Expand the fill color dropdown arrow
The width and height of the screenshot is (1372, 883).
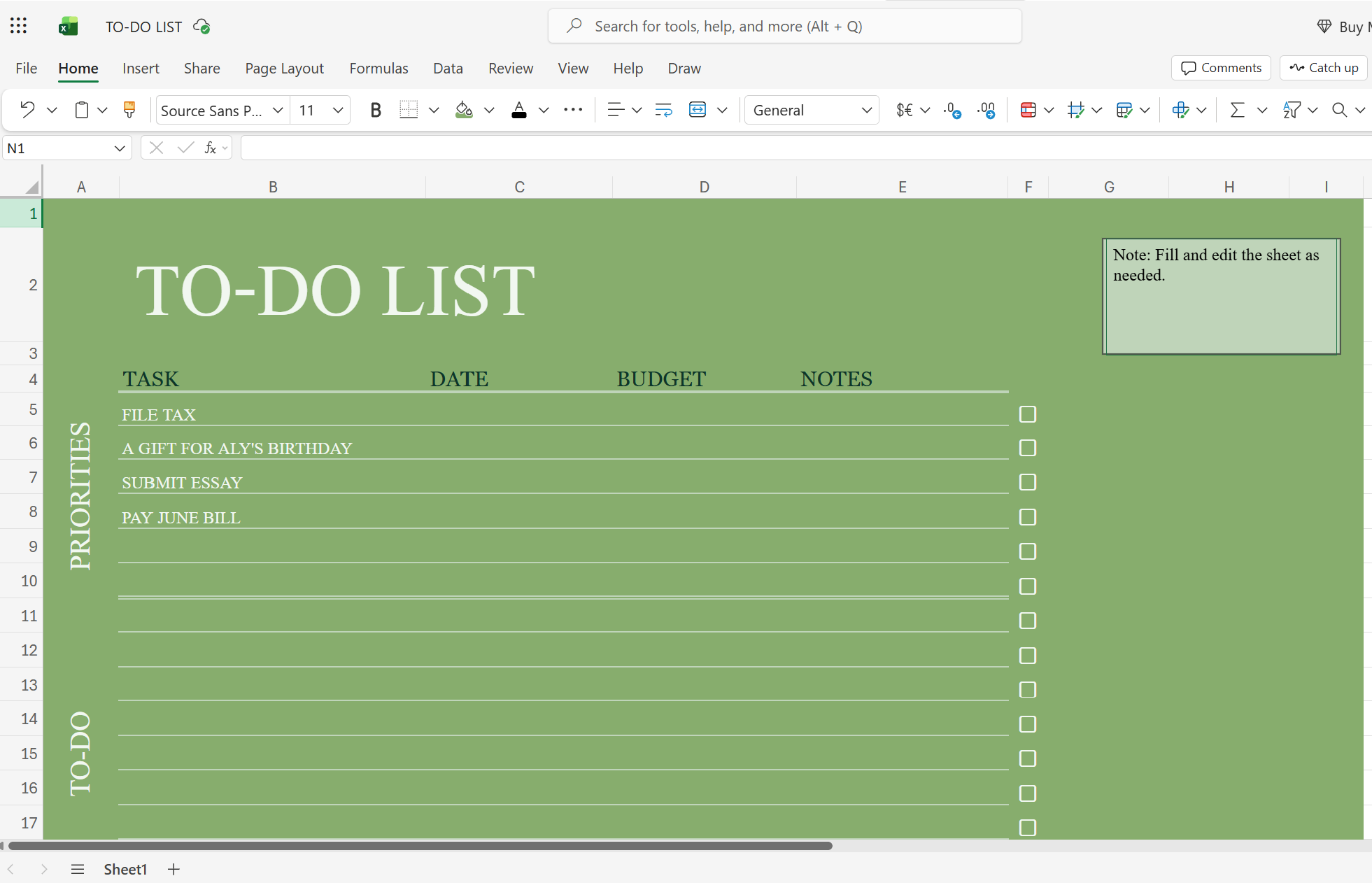[x=489, y=110]
